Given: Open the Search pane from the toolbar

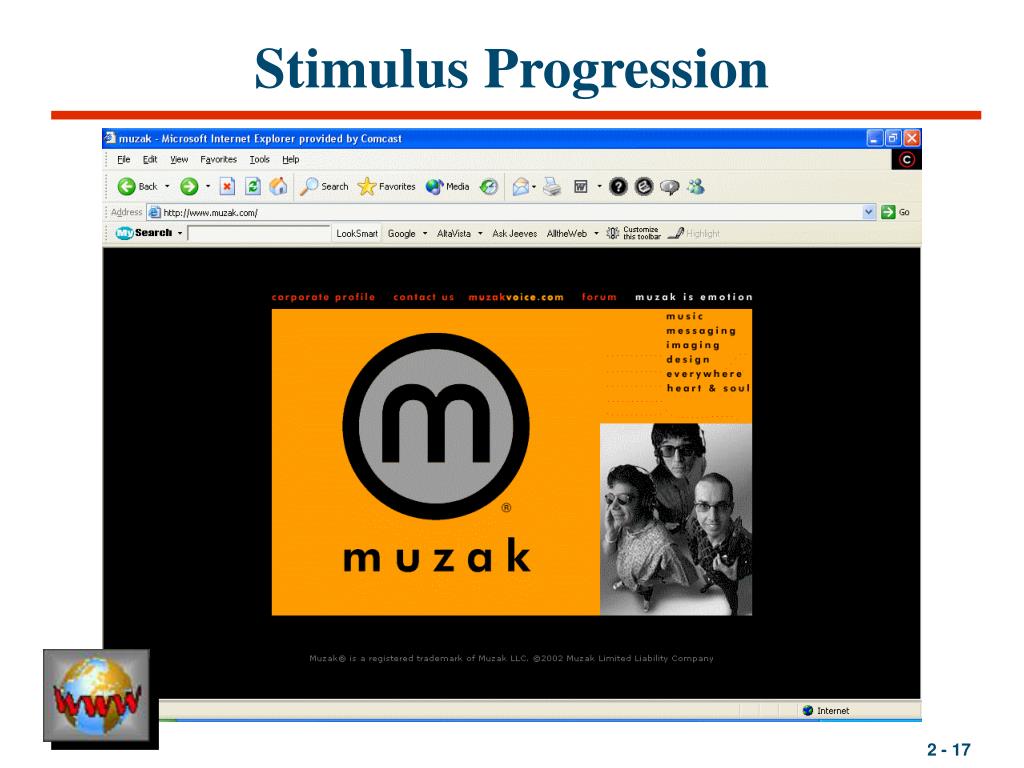Looking at the screenshot, I should click(325, 187).
